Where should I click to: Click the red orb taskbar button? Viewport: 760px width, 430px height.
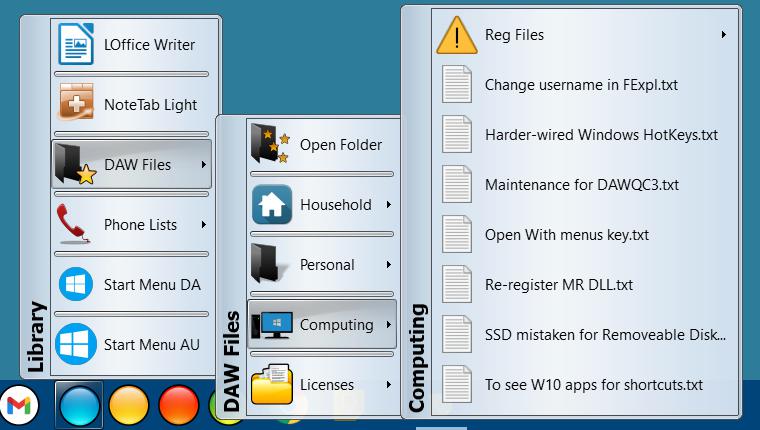click(181, 407)
